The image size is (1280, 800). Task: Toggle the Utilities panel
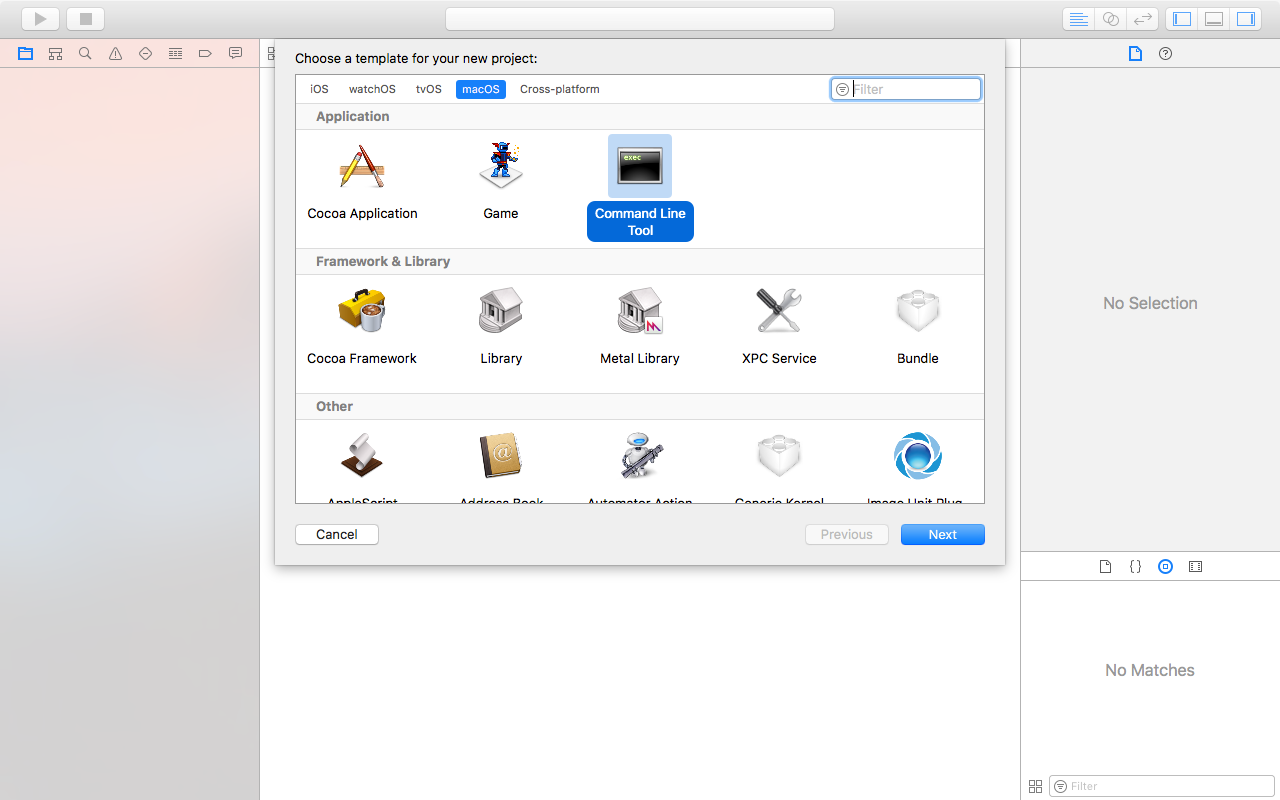pos(1245,18)
